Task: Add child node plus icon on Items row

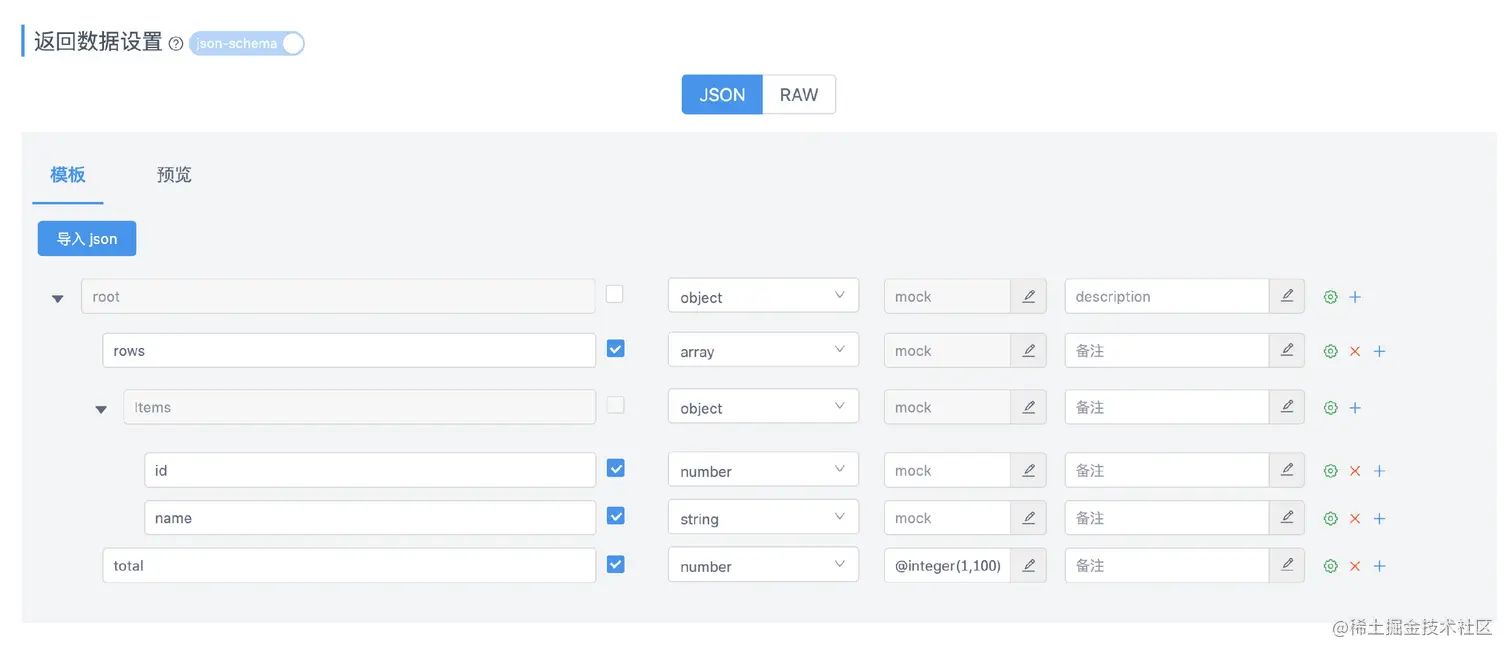Action: point(1355,408)
